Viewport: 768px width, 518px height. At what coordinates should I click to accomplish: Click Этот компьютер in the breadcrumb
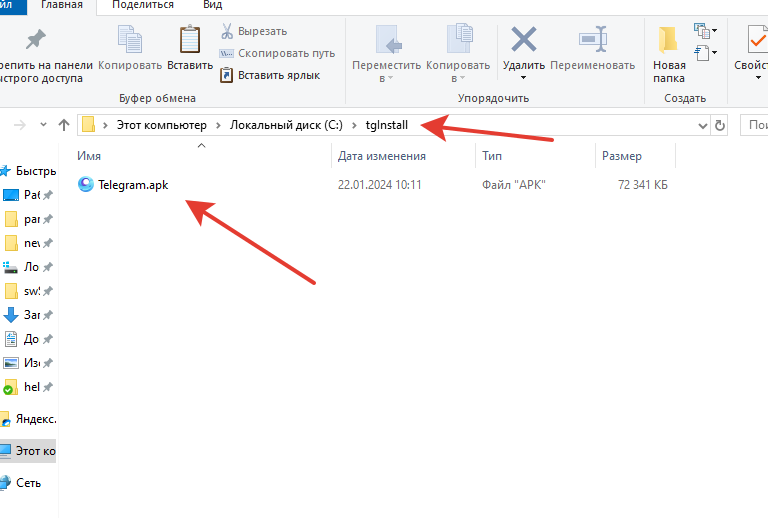coord(162,125)
